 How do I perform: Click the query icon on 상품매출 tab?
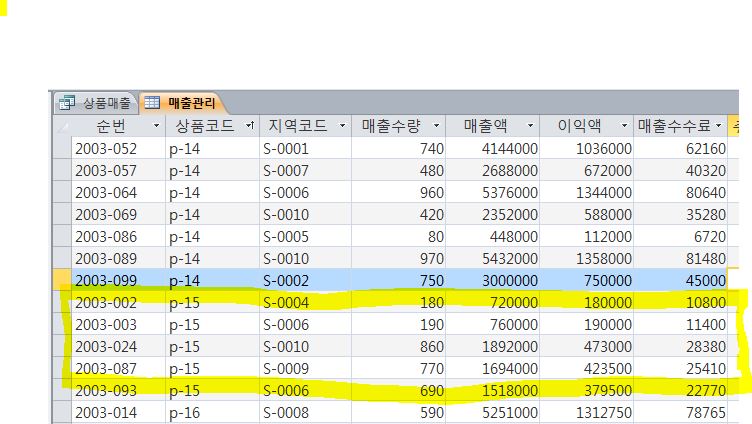[x=66, y=102]
